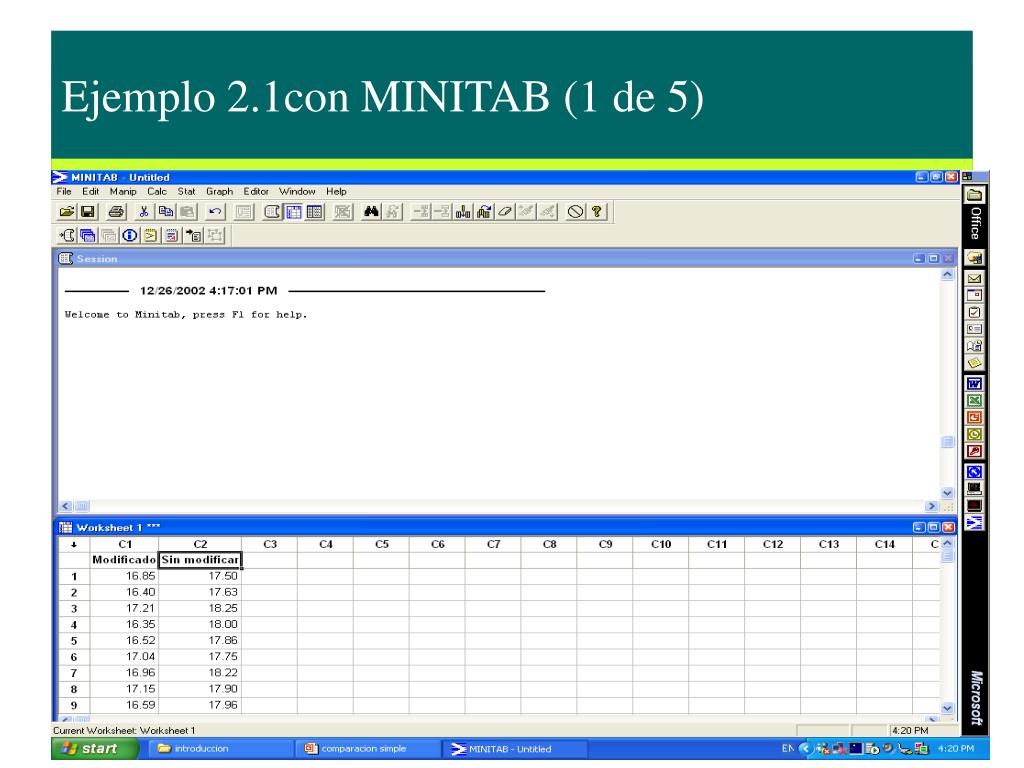Click the arrow-to-sheet icon in second toolbar

pos(193,235)
